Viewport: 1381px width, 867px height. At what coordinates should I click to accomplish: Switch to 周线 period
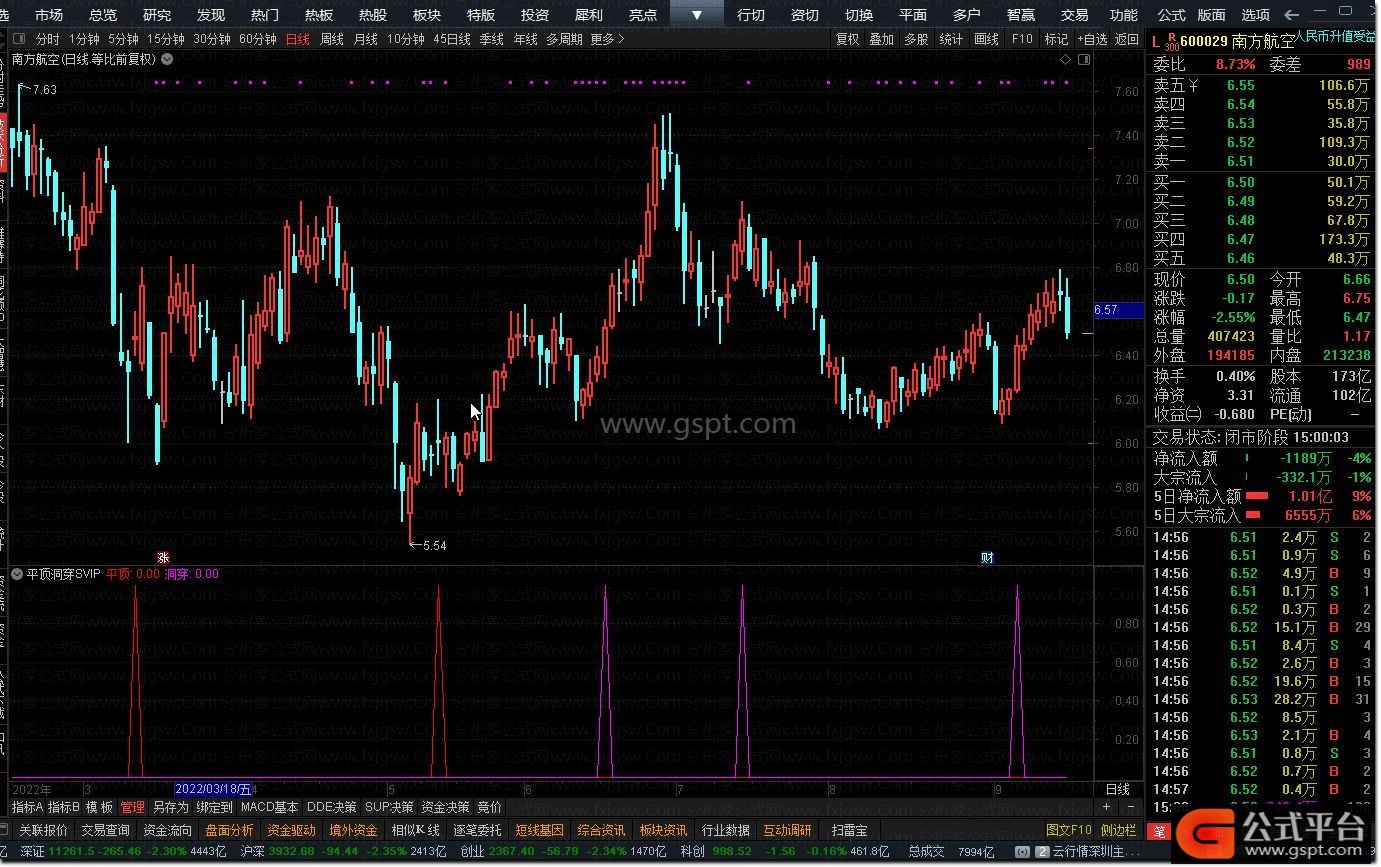(x=332, y=39)
